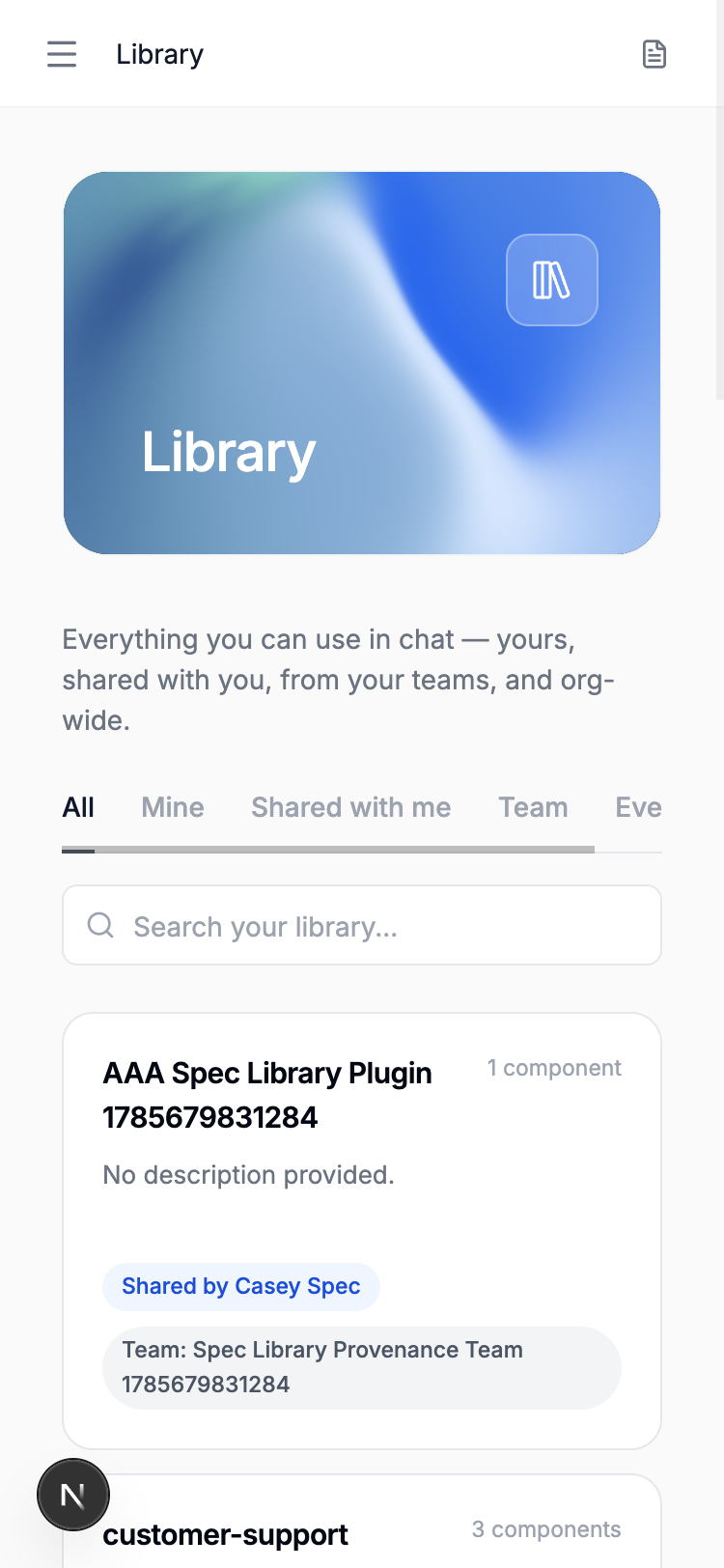Open the Next.js dev tools badge

(x=73, y=1495)
